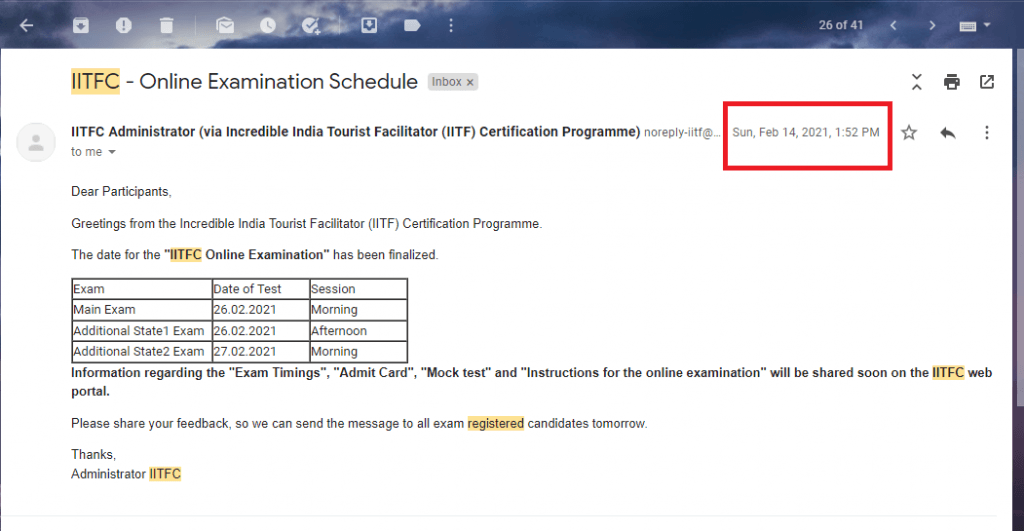
Task: Click the subject 'Online Examination Schedule'
Action: click(278, 82)
